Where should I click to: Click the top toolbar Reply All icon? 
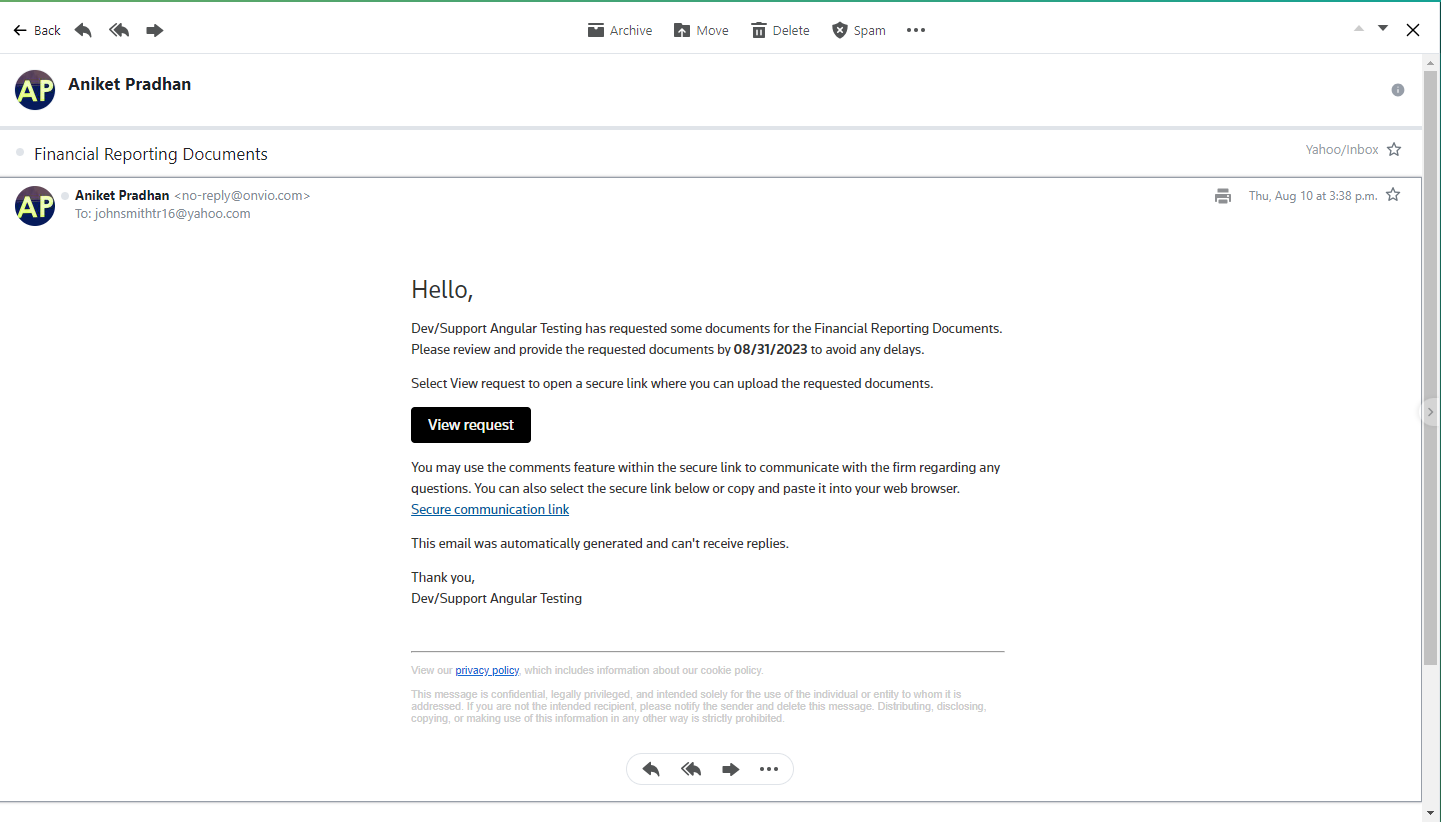119,30
